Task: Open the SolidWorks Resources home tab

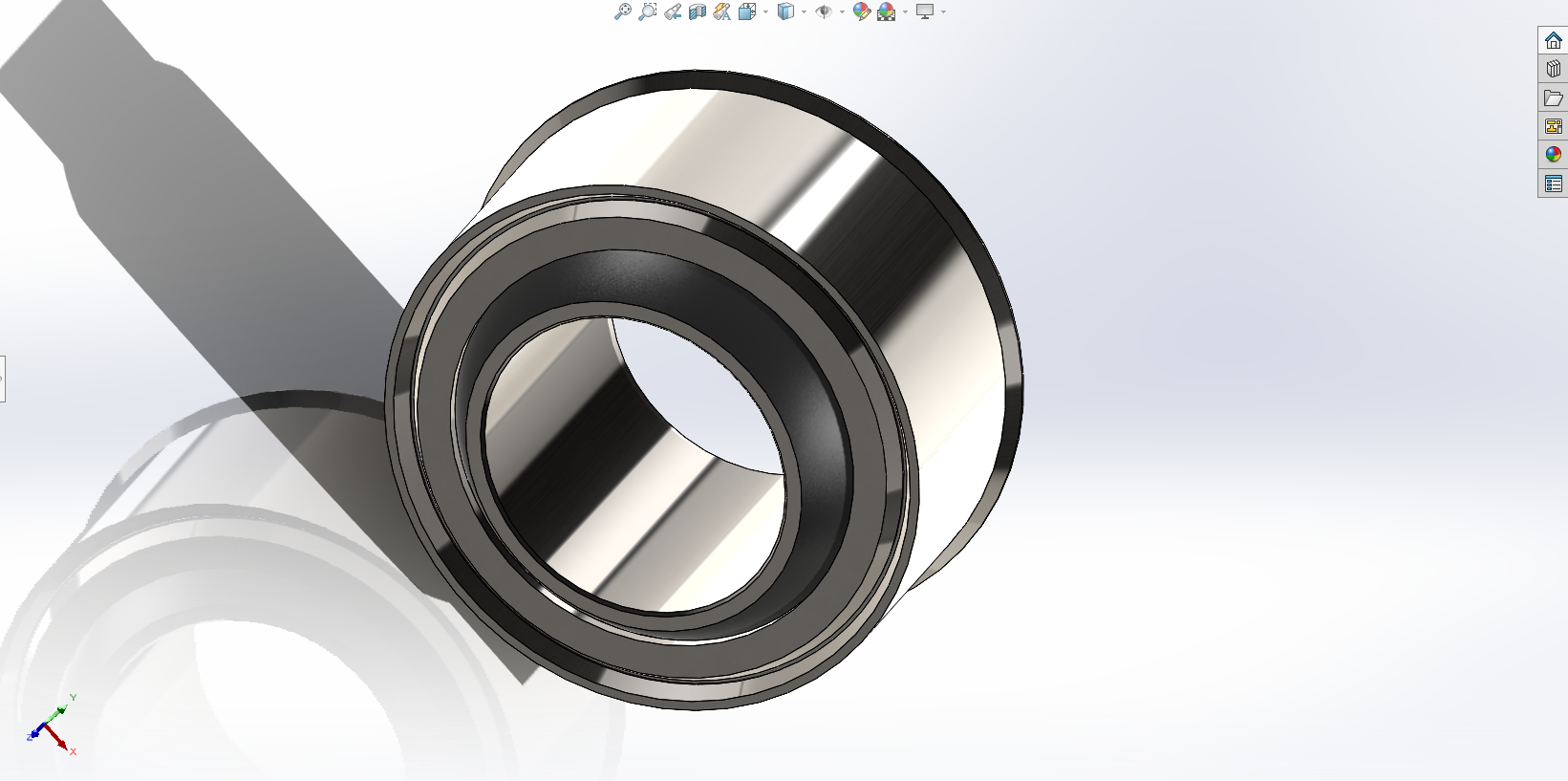Action: (1553, 40)
